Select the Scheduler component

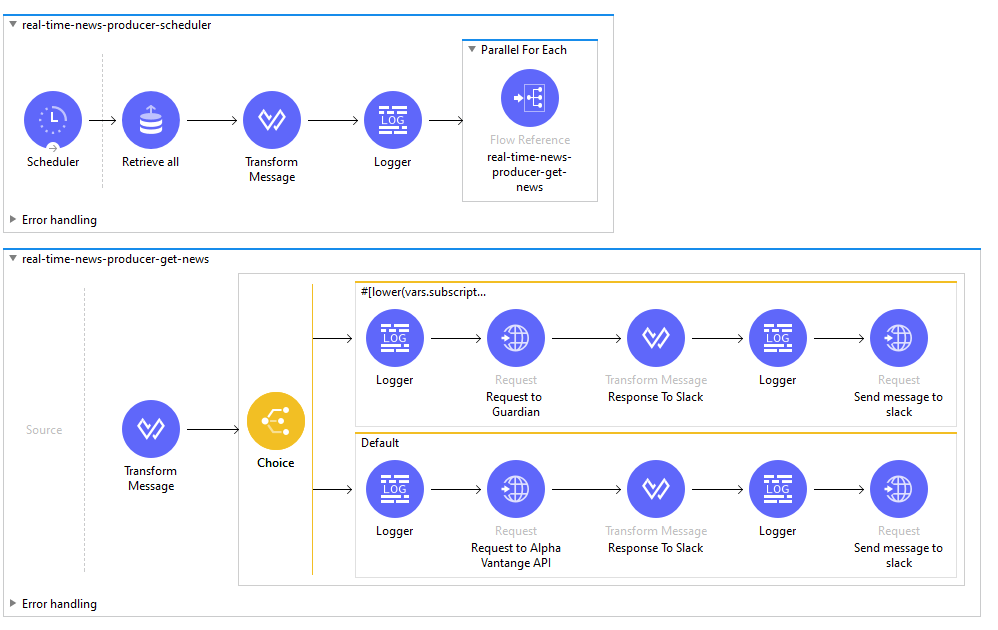click(x=53, y=119)
